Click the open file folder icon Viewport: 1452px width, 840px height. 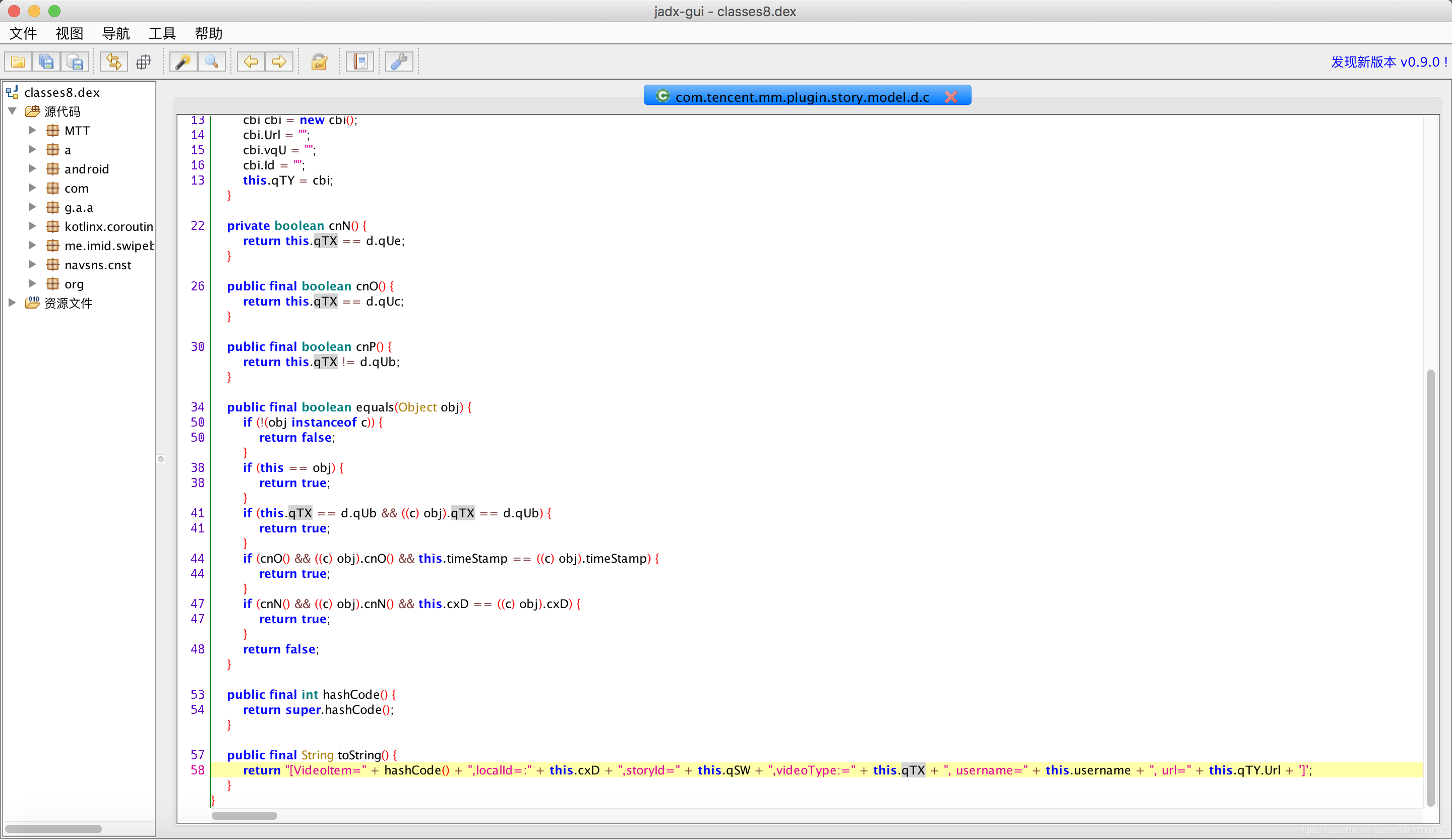(18, 62)
